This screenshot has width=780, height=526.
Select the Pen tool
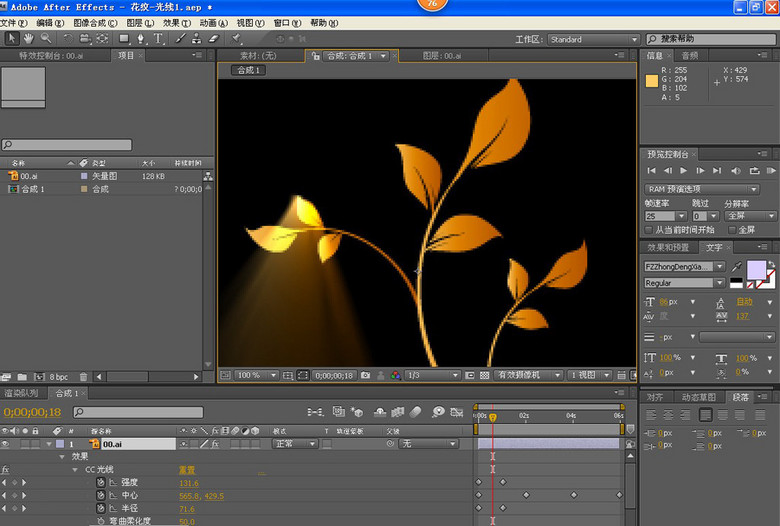140,39
